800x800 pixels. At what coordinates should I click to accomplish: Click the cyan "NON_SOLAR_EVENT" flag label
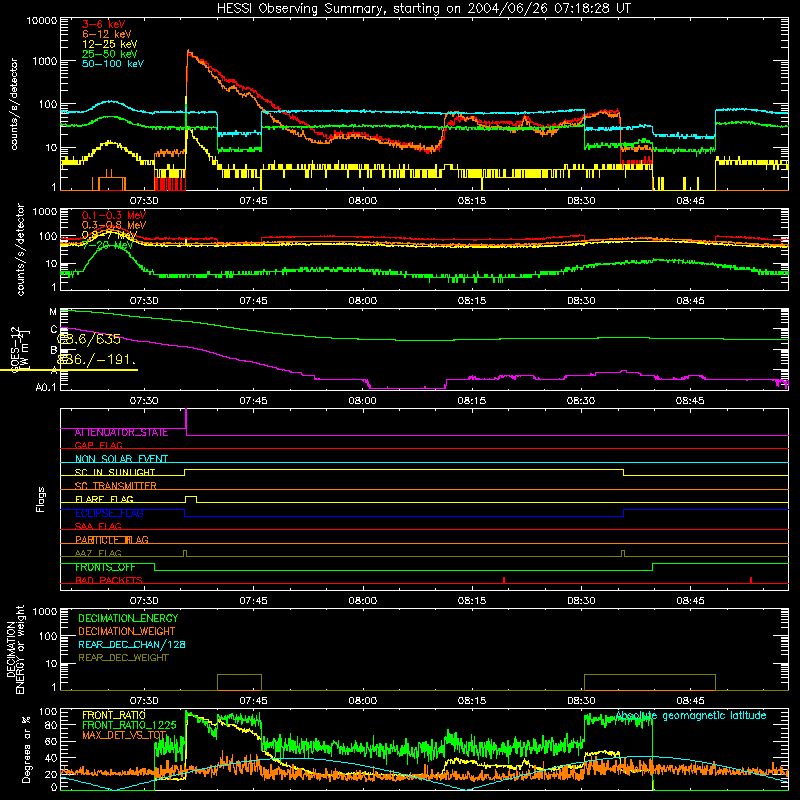121,459
